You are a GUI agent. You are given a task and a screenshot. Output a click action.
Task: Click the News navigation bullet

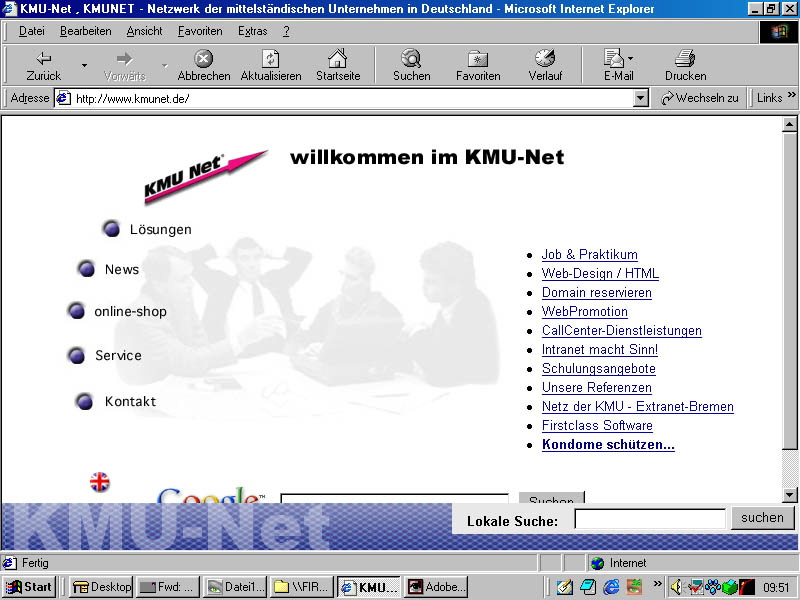pyautogui.click(x=86, y=268)
